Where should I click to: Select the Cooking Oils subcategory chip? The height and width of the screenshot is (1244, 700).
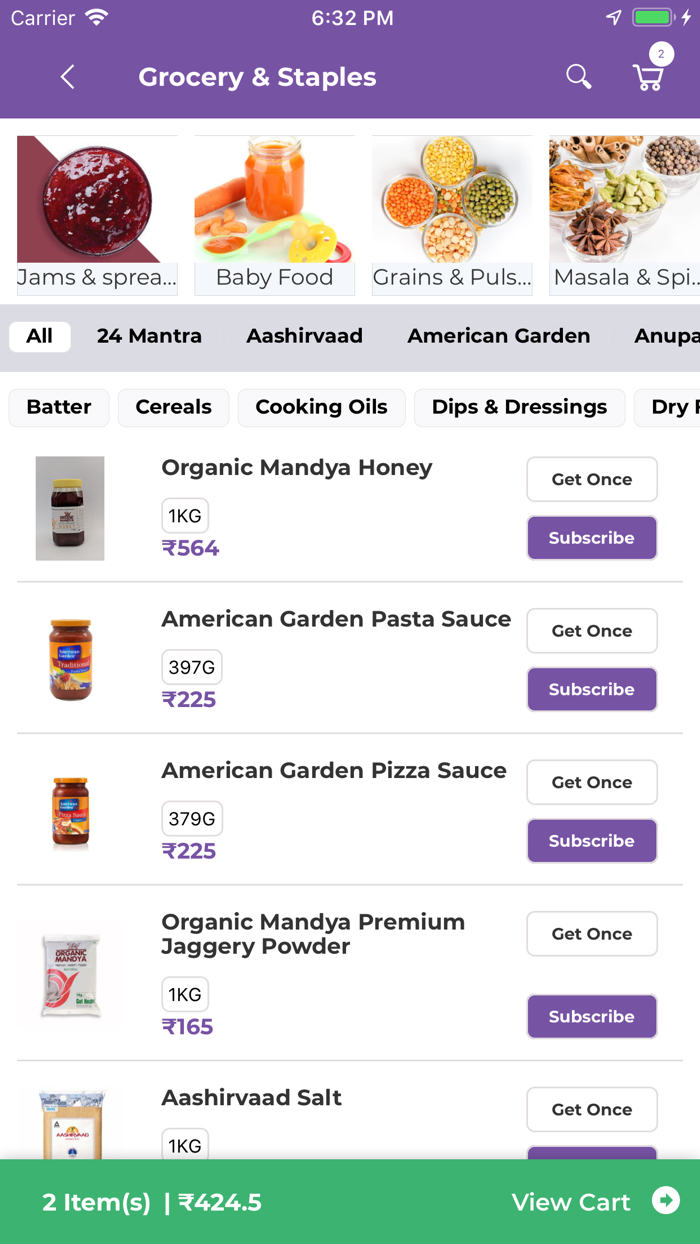[x=321, y=407]
